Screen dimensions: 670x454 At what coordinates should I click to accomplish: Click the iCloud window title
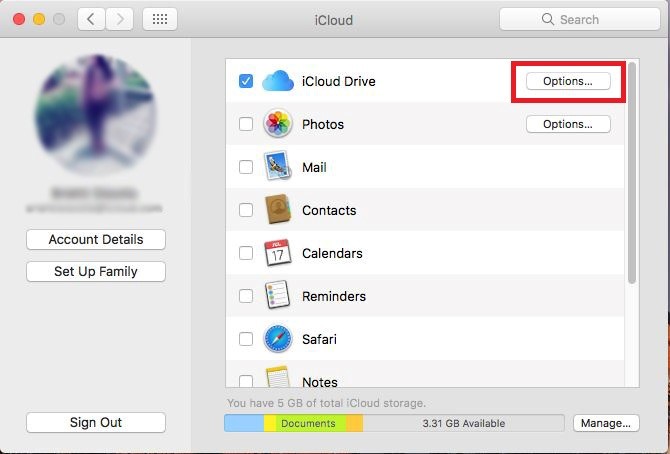334,20
